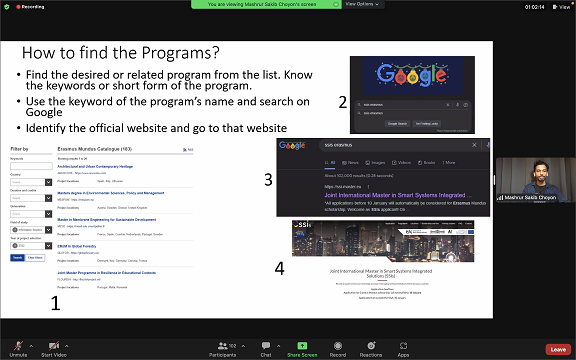Open the Chat icon
The height and width of the screenshot is (360, 576).
[266, 346]
